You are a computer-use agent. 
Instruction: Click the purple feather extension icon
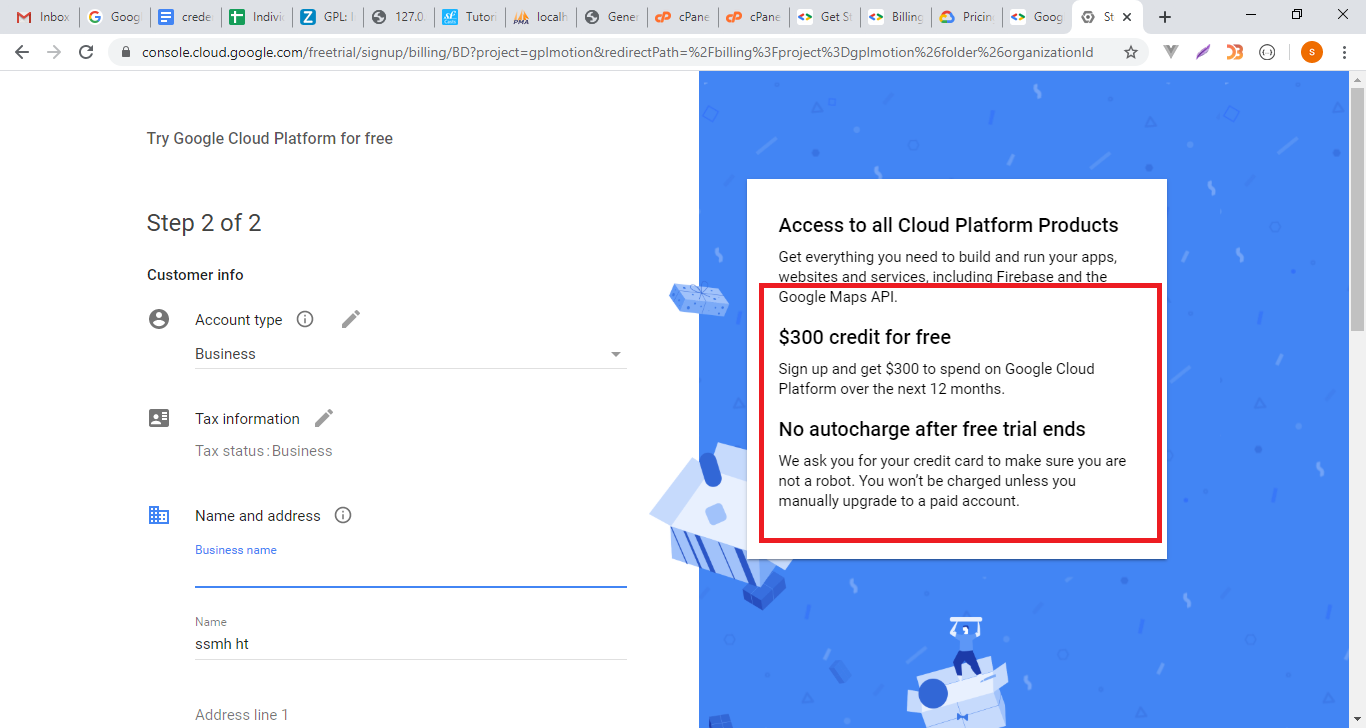1203,52
